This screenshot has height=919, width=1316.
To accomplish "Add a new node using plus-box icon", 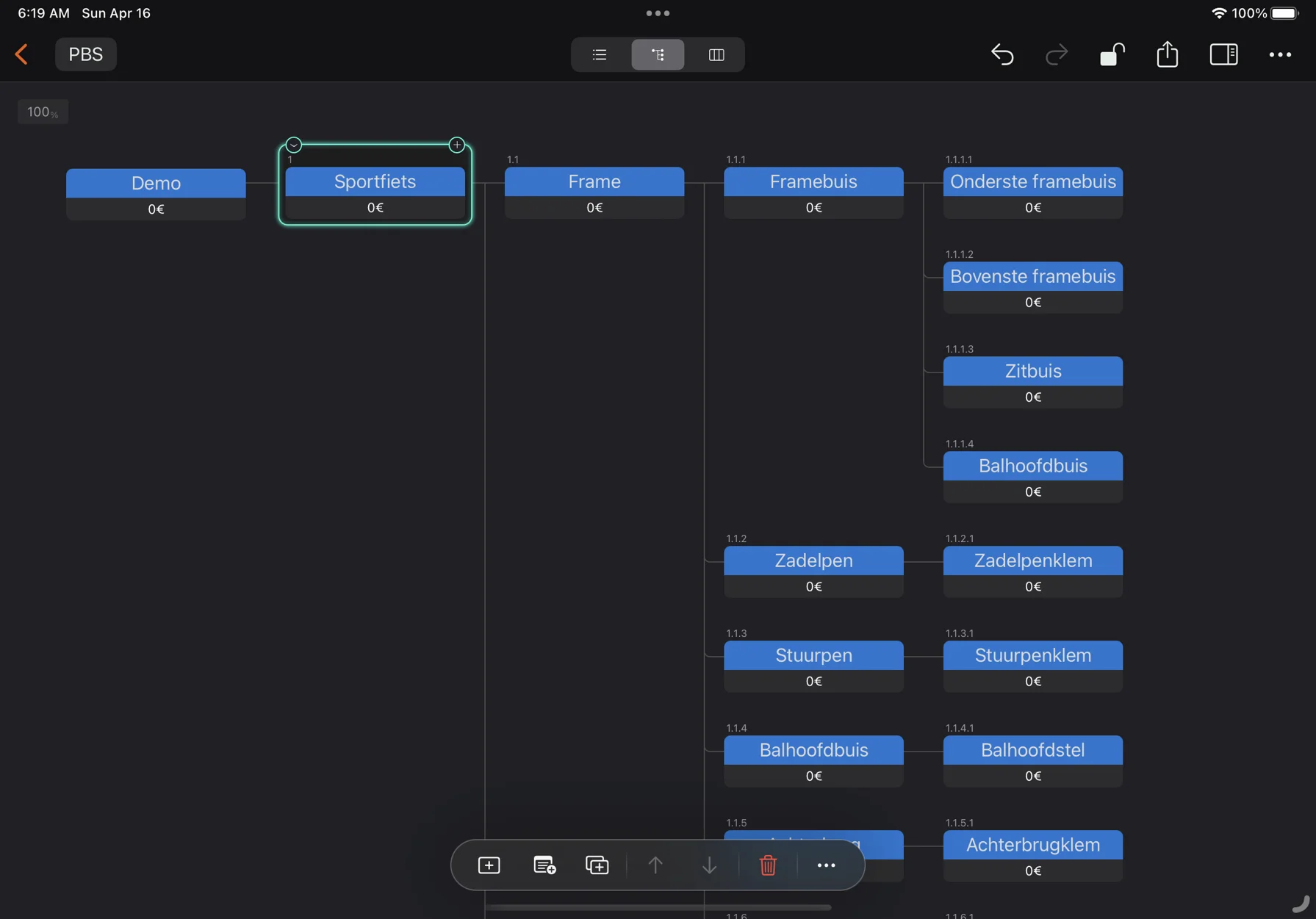I will pos(489,865).
